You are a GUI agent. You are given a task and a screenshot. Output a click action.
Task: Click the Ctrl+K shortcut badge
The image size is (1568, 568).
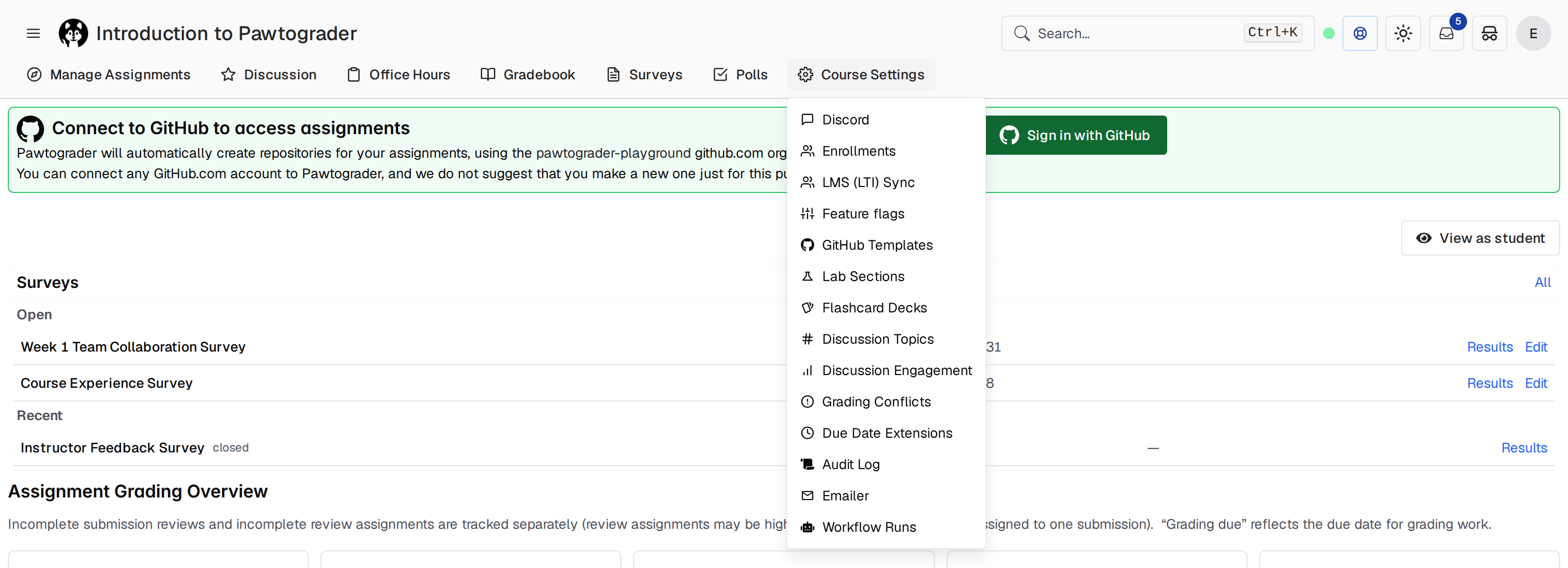point(1272,32)
